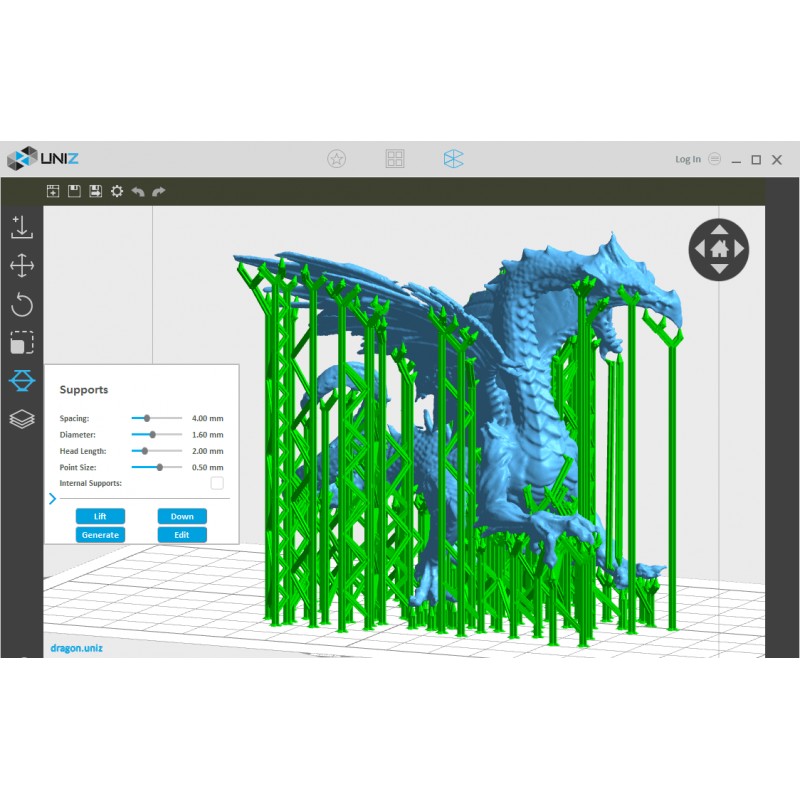
Task: Click the new scene toolbar icon
Action: 54,191
